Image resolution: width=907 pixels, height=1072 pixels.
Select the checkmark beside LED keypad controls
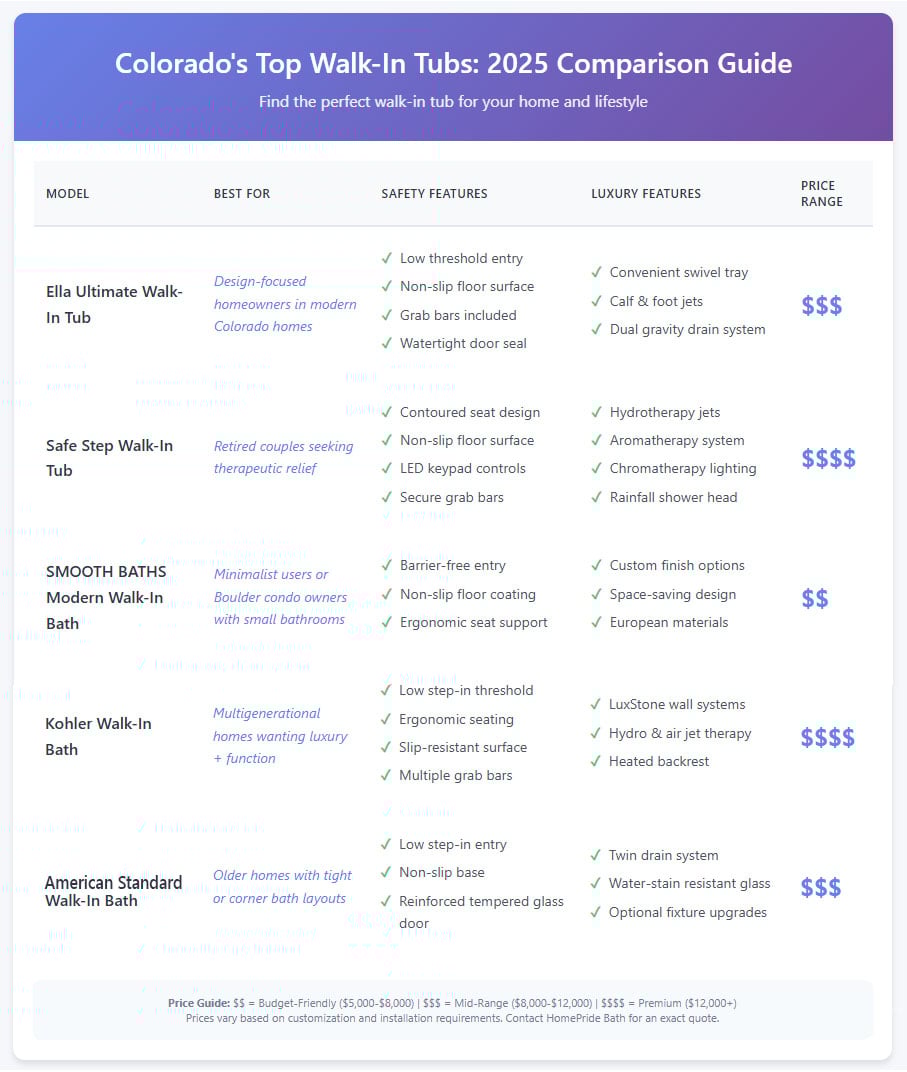click(386, 468)
